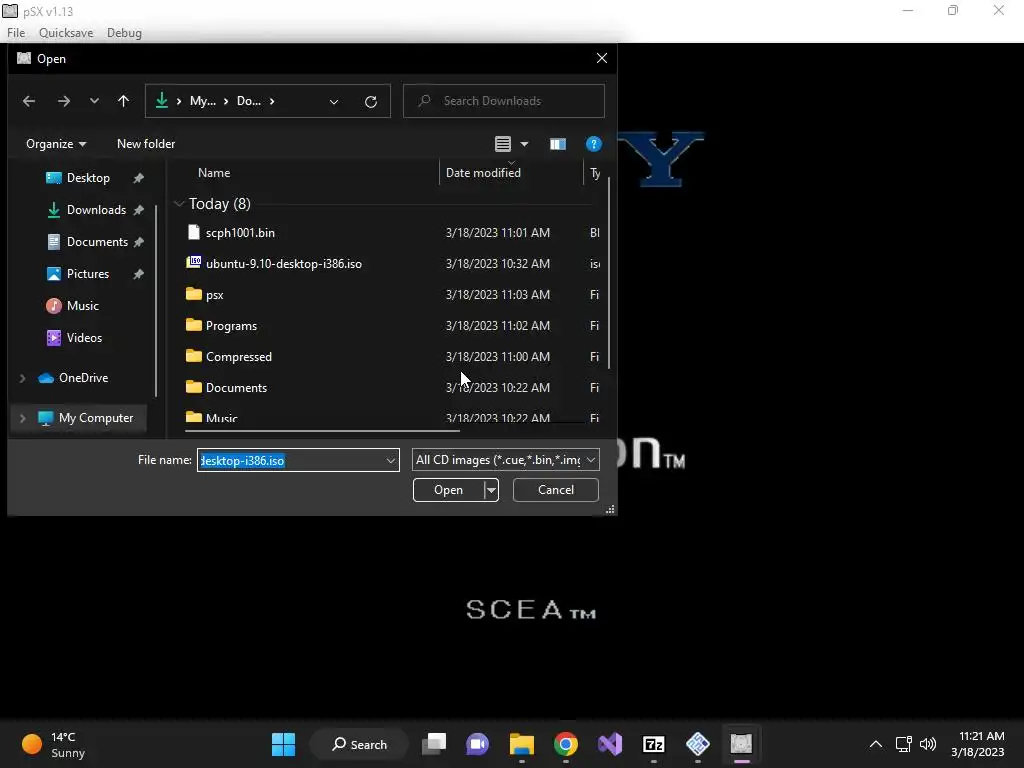1024x768 pixels.
Task: Go up one folder level
Action: pyautogui.click(x=123, y=101)
